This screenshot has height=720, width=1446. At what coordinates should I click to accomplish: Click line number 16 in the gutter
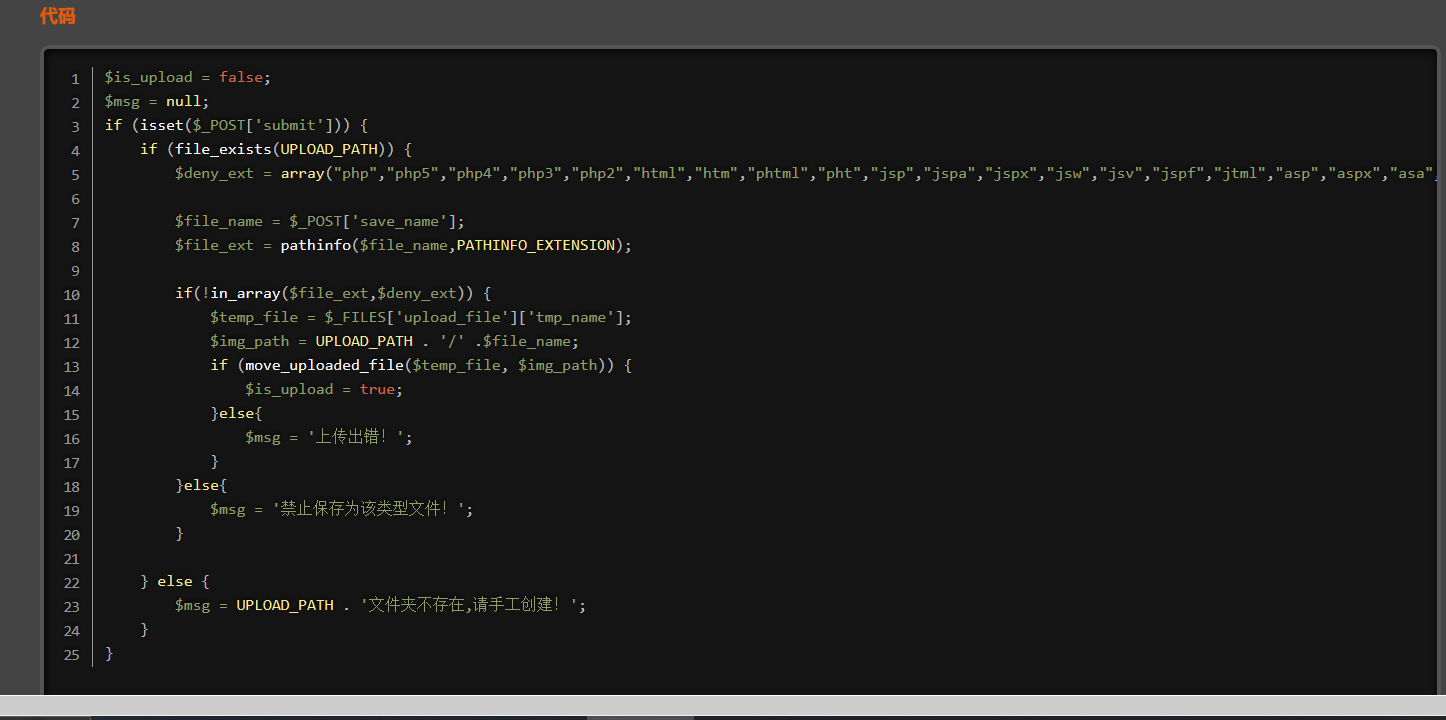(x=71, y=439)
